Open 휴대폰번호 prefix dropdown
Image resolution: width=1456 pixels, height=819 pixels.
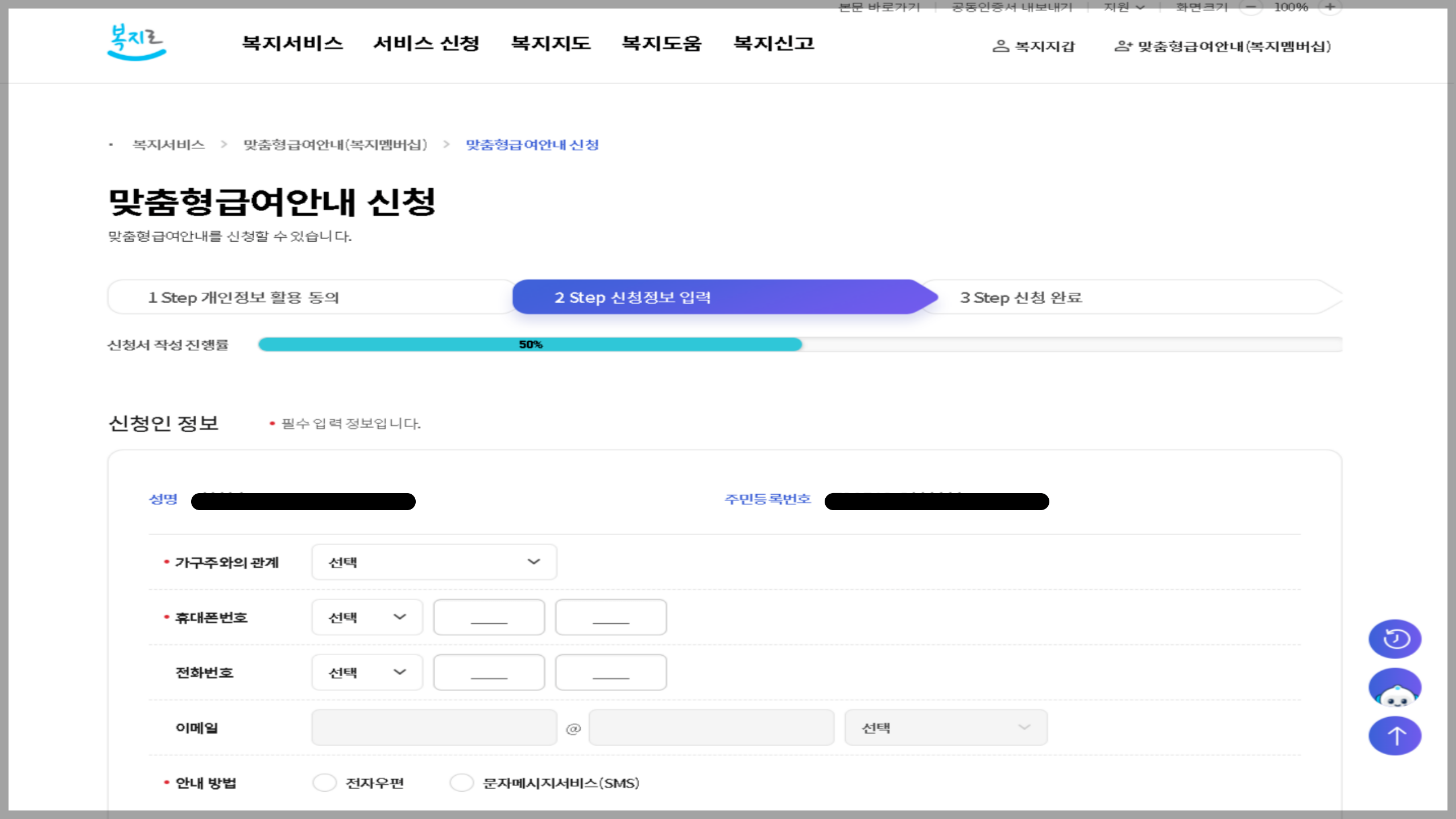(x=367, y=617)
